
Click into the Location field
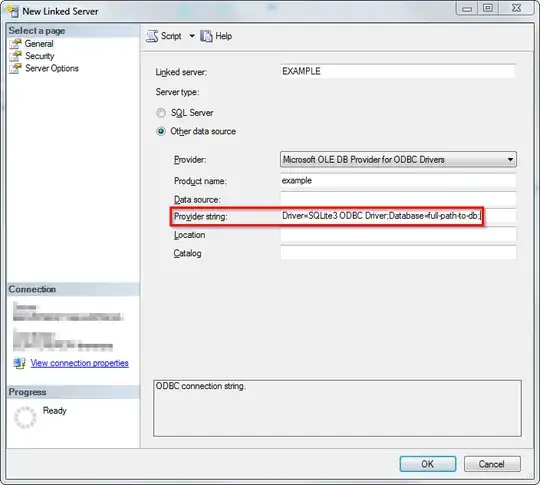[x=398, y=235]
